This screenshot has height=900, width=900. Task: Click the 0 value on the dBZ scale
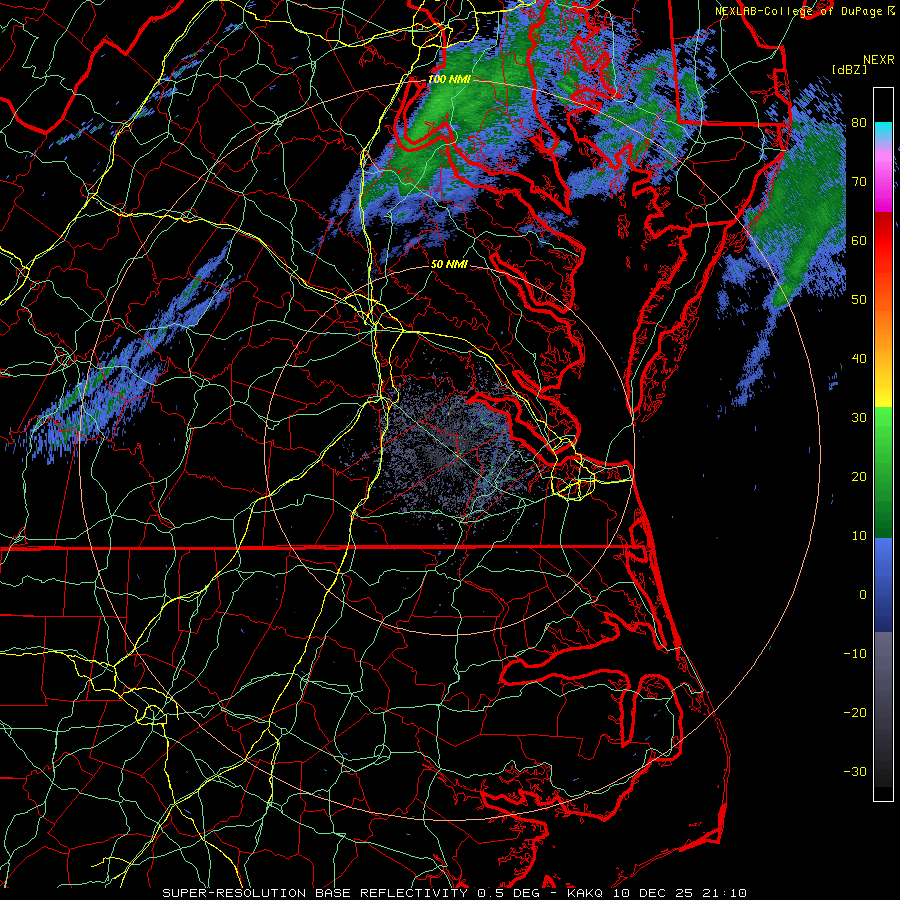[x=863, y=595]
